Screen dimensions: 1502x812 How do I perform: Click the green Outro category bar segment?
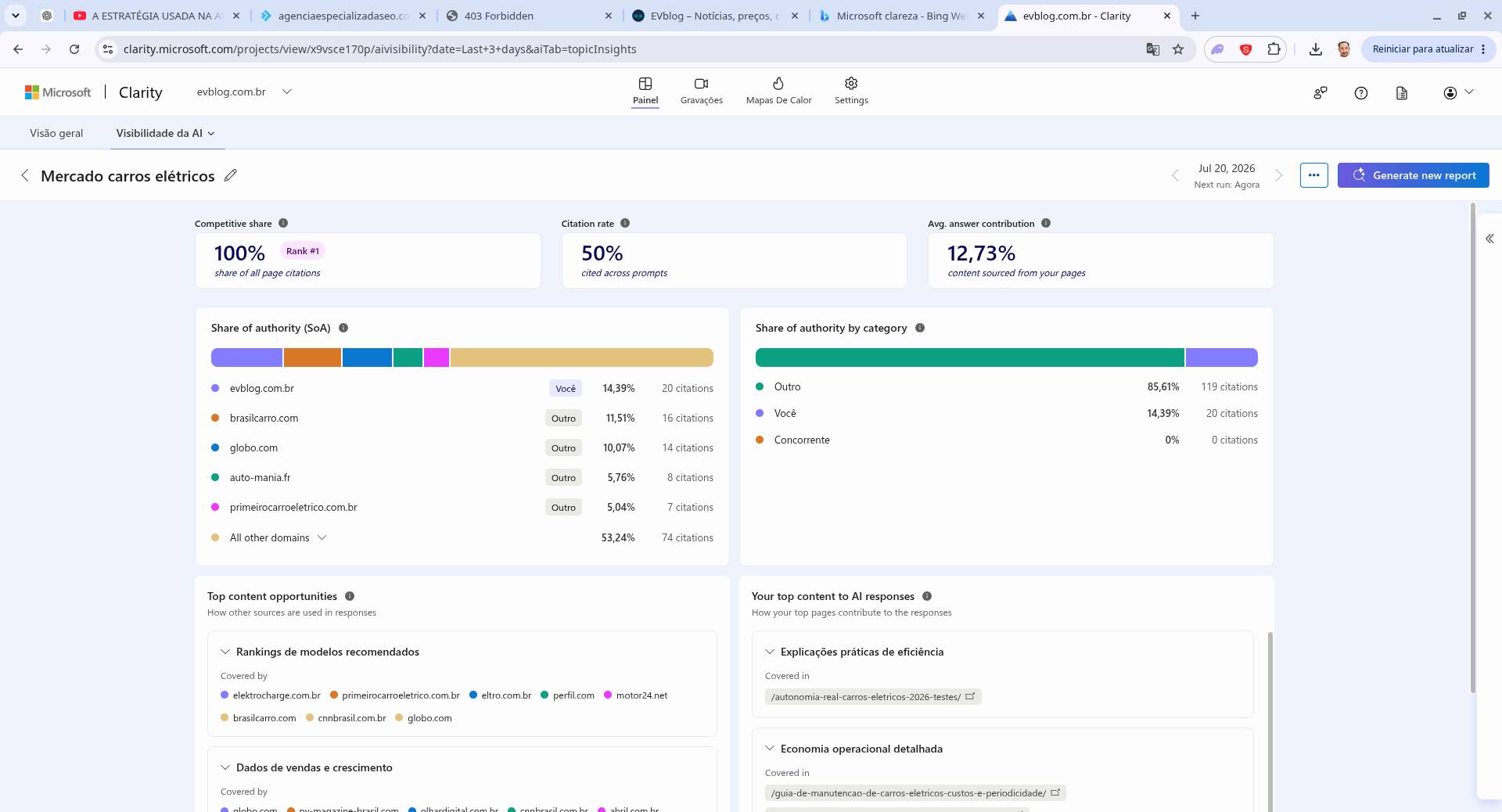(x=970, y=357)
